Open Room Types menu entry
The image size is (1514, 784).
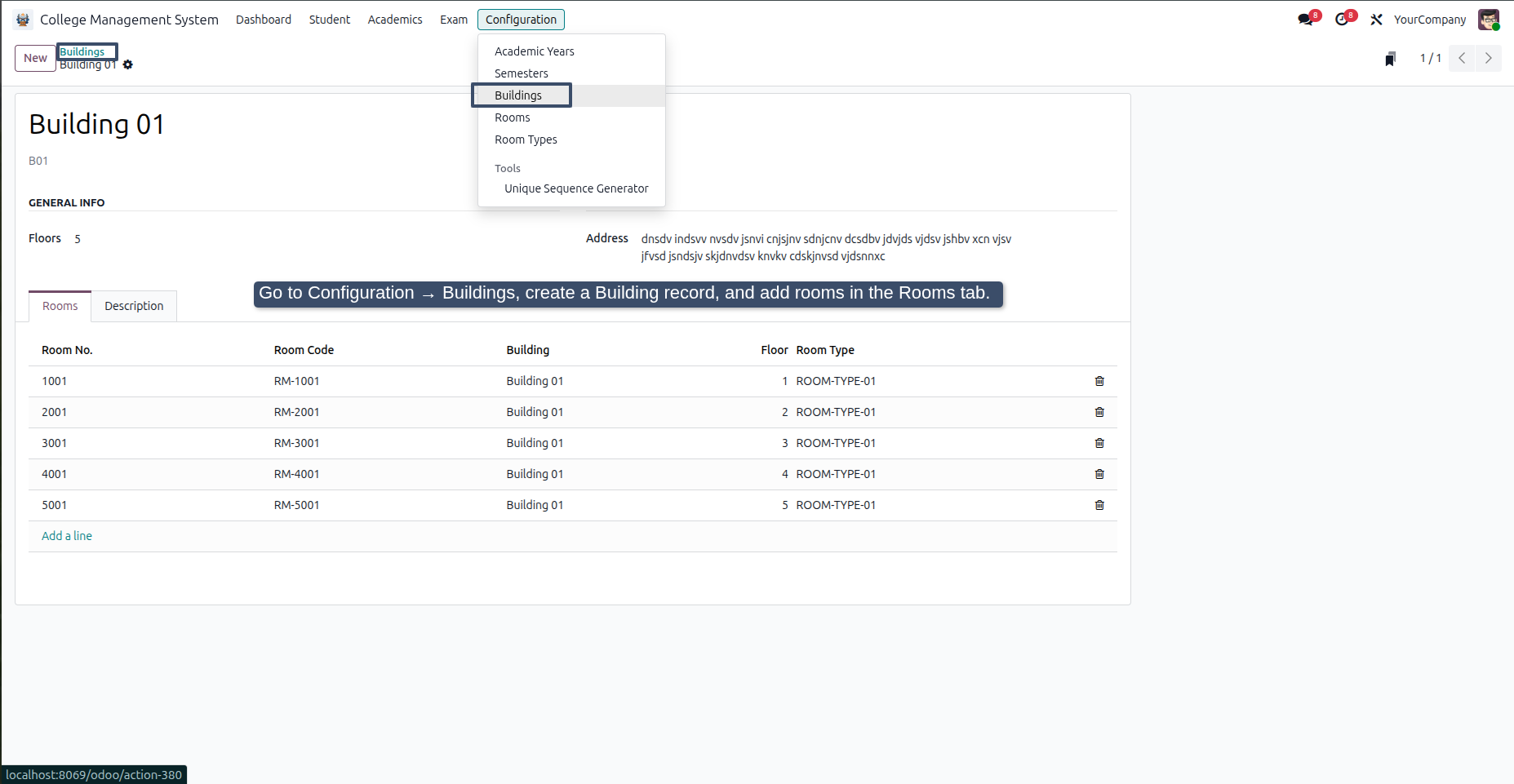[x=571, y=140]
